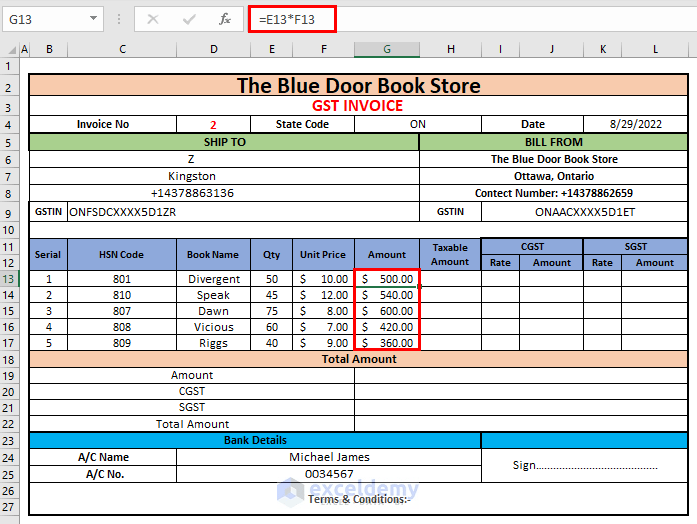Click amount cell $420.00 for Vicious
Screen dimensions: 697x524
coord(387,327)
